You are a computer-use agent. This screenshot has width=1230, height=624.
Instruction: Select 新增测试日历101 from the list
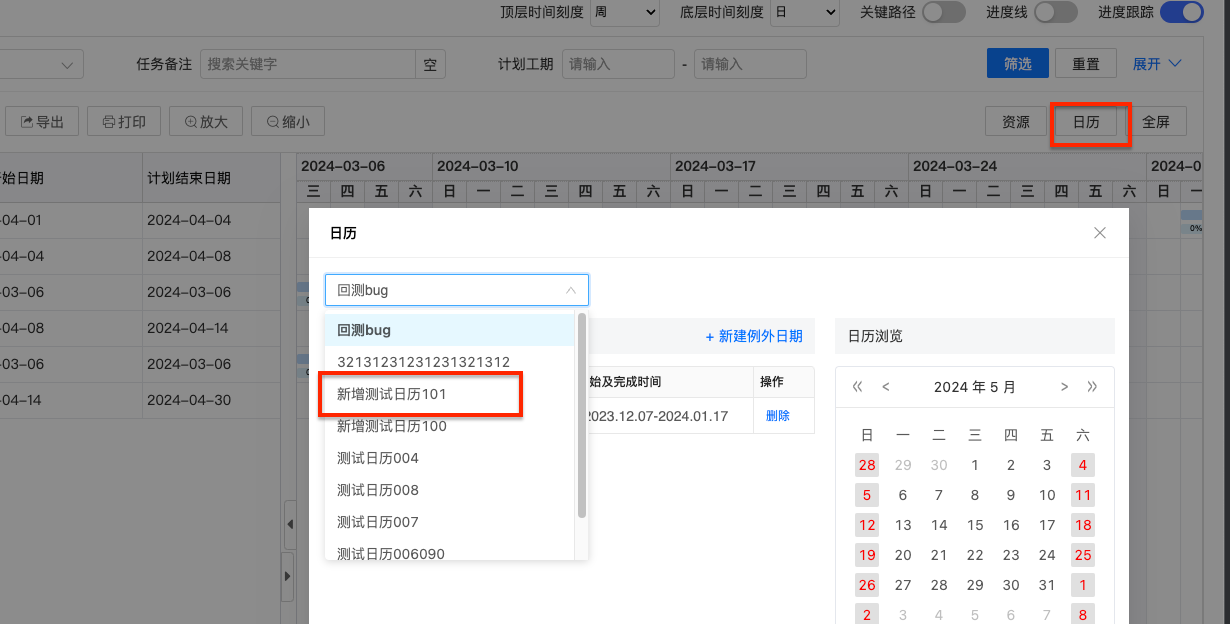click(392, 394)
